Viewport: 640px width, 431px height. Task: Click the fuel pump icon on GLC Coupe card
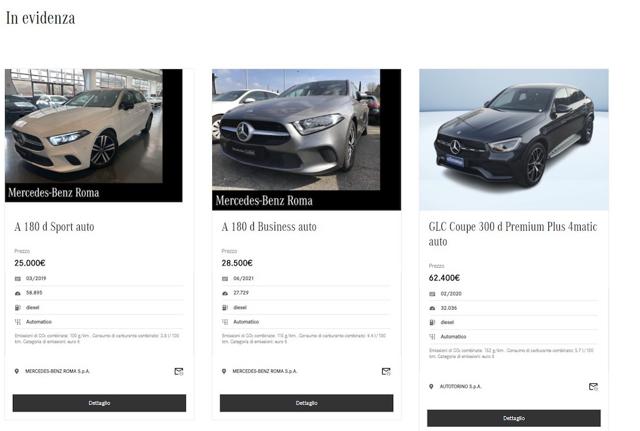(x=432, y=322)
